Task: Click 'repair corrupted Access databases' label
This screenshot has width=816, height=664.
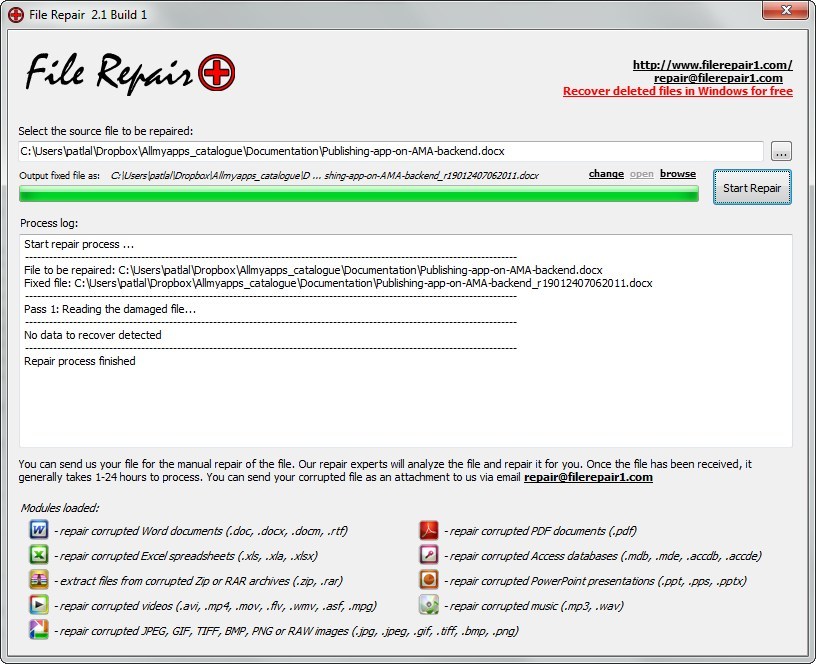Action: click(603, 556)
